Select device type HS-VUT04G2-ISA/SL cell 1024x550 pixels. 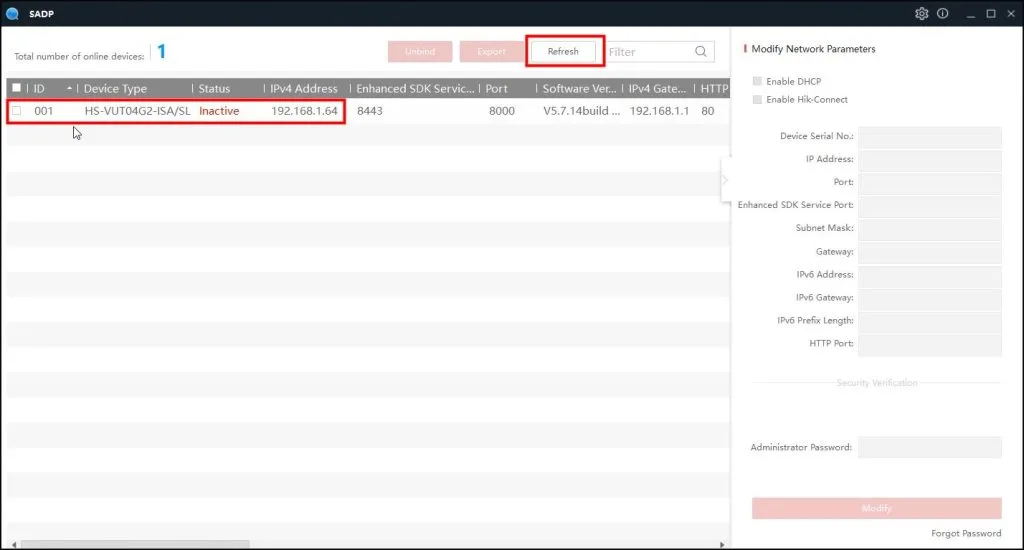point(137,111)
